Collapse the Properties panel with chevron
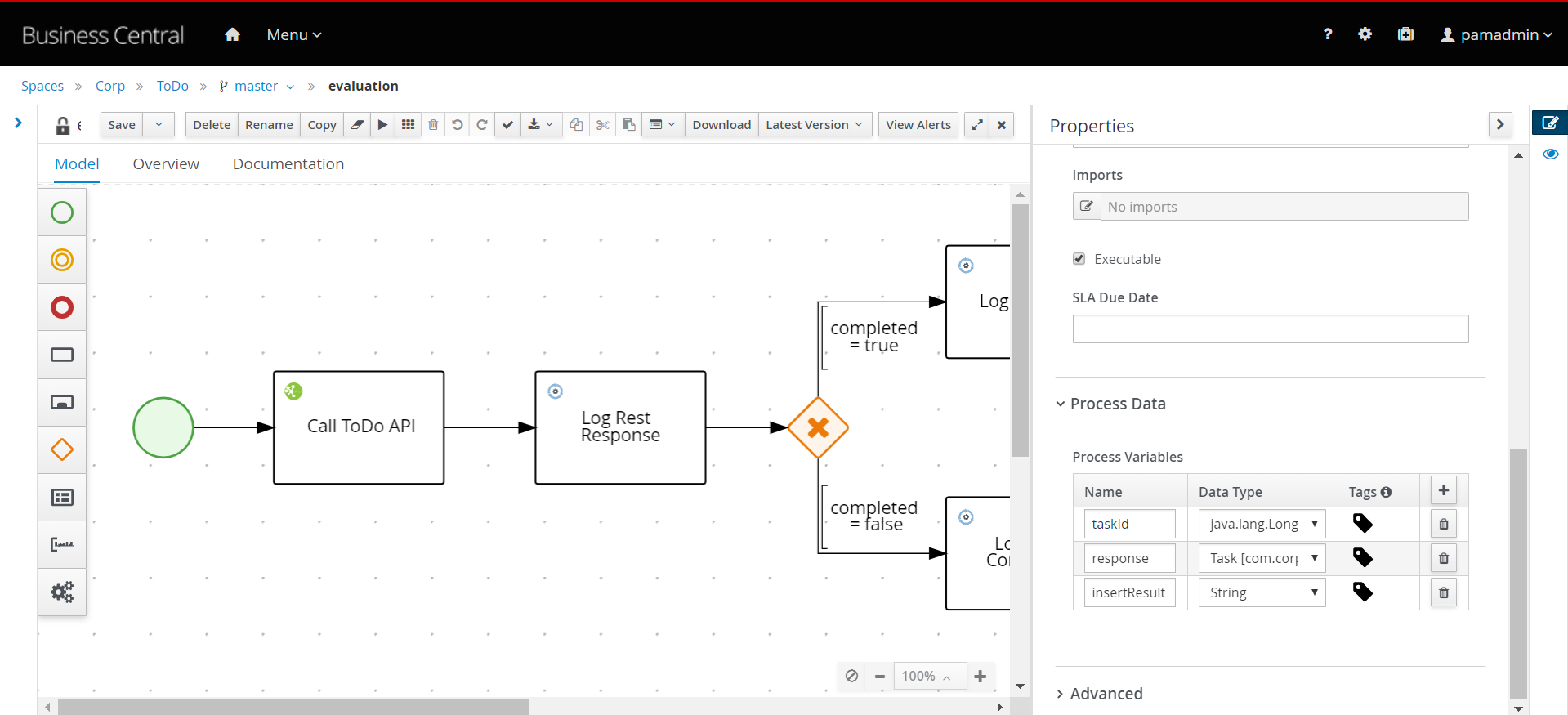 tap(1500, 124)
